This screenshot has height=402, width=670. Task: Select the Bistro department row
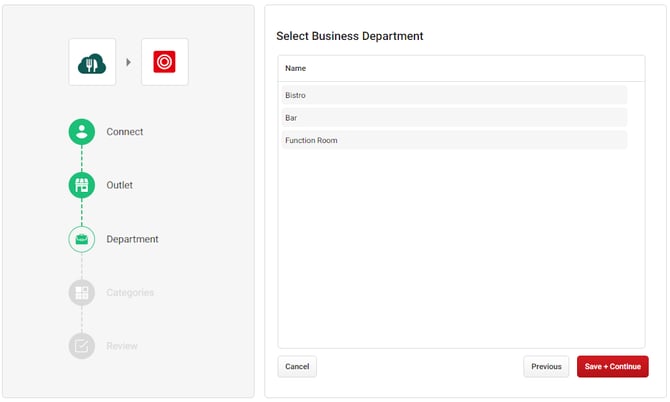(x=454, y=95)
